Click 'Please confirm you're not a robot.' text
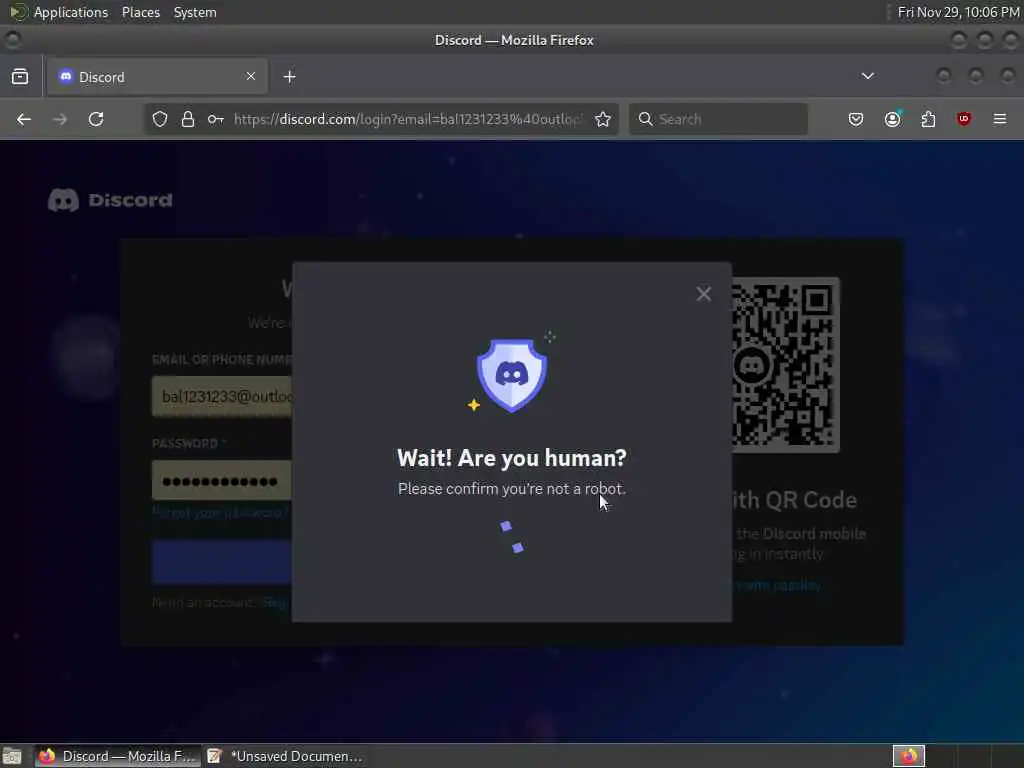The image size is (1024, 768). coord(512,488)
